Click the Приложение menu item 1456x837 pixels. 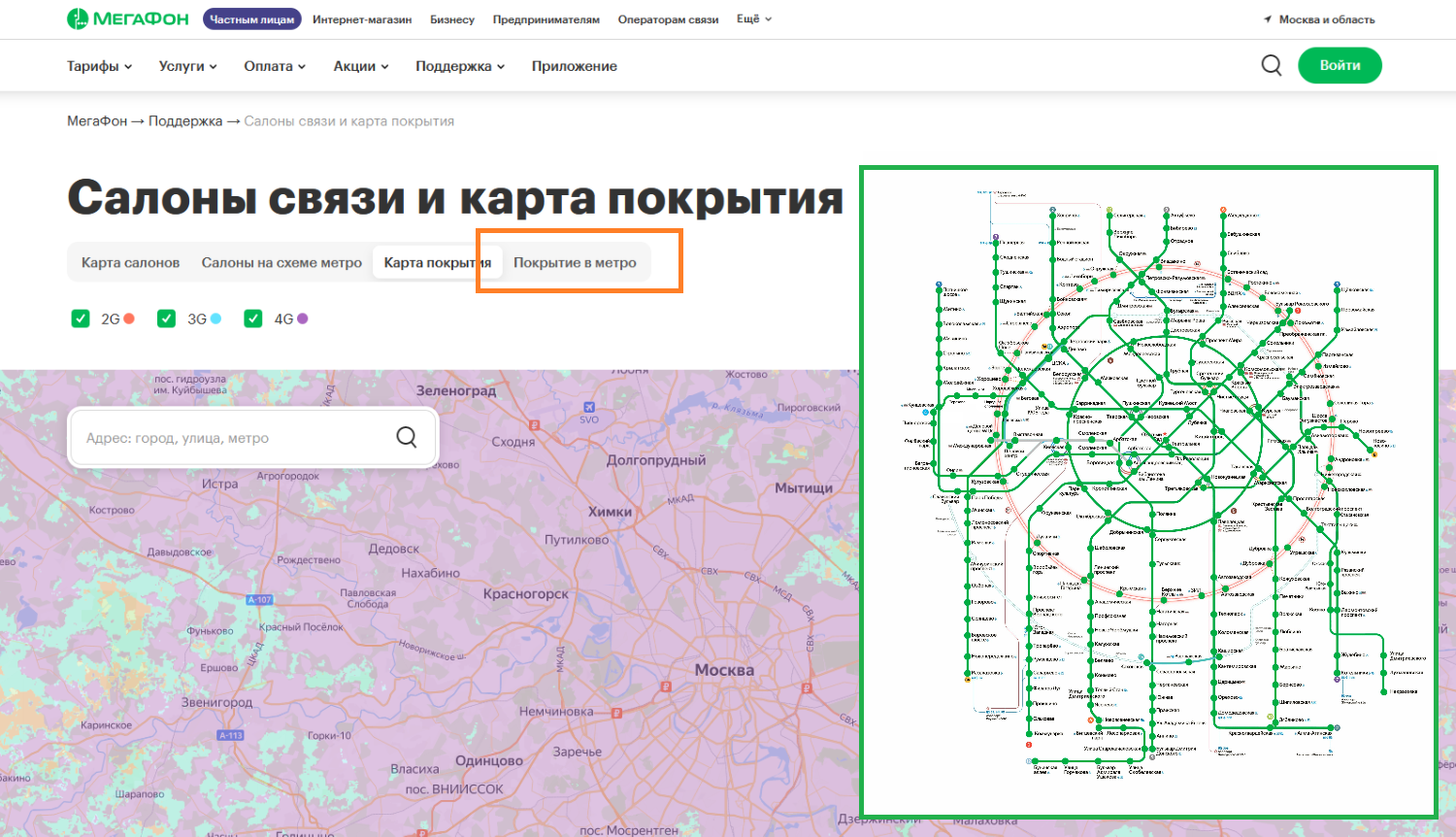[x=575, y=66]
